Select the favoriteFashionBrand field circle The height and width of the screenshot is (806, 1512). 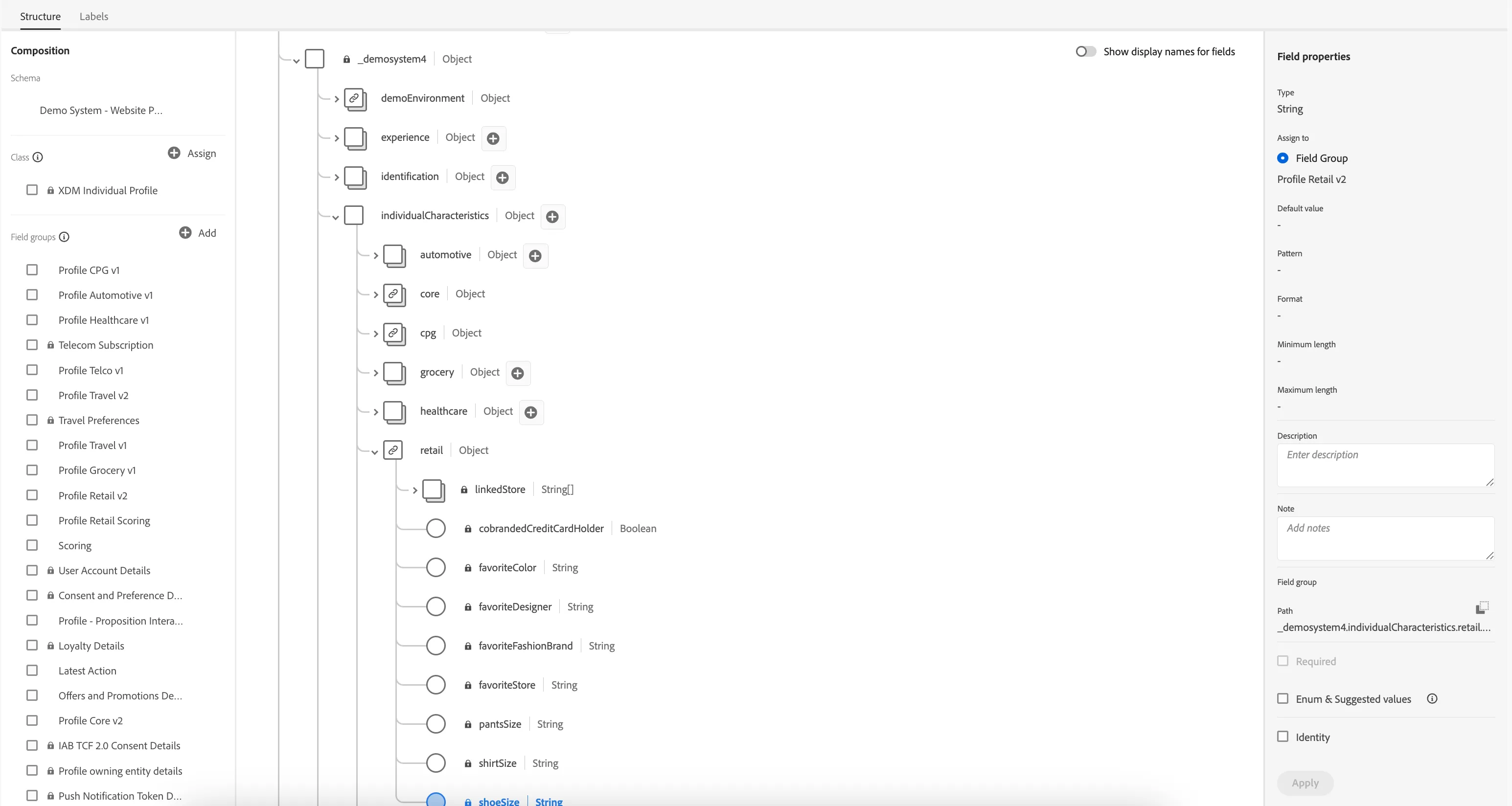point(435,646)
